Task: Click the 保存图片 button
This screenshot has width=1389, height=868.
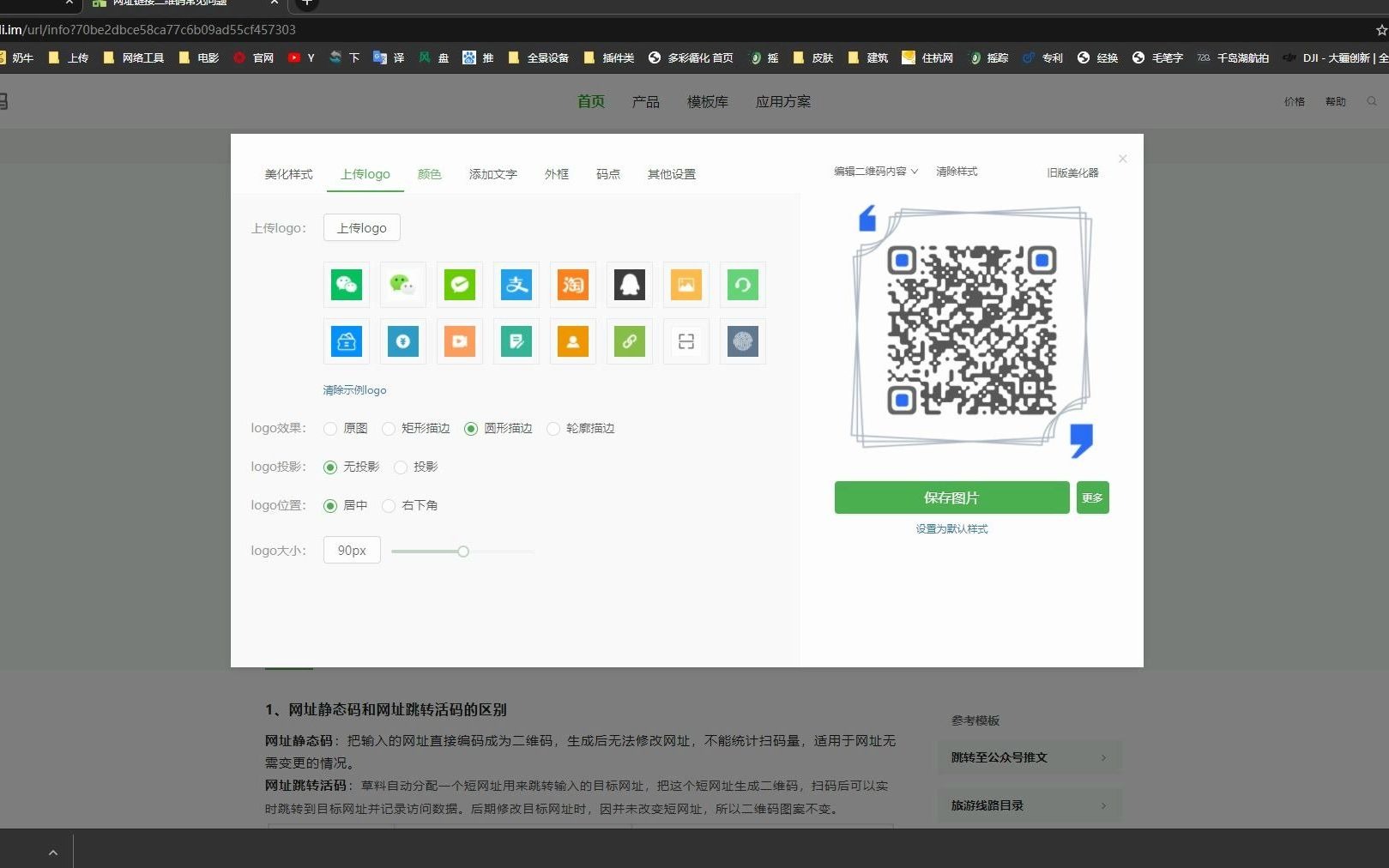Action: point(951,497)
